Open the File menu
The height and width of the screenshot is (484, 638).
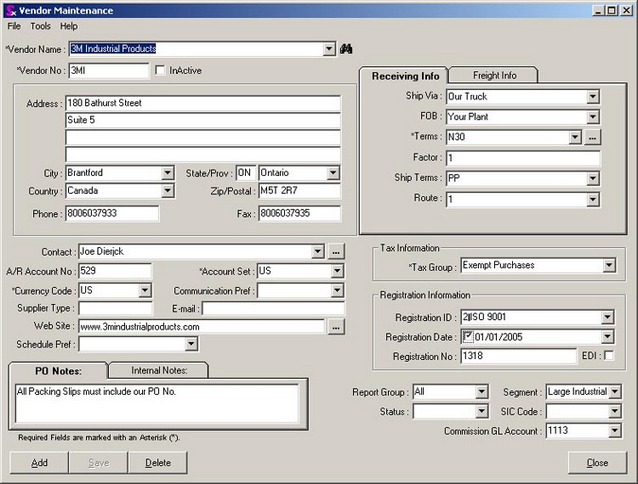[x=14, y=26]
